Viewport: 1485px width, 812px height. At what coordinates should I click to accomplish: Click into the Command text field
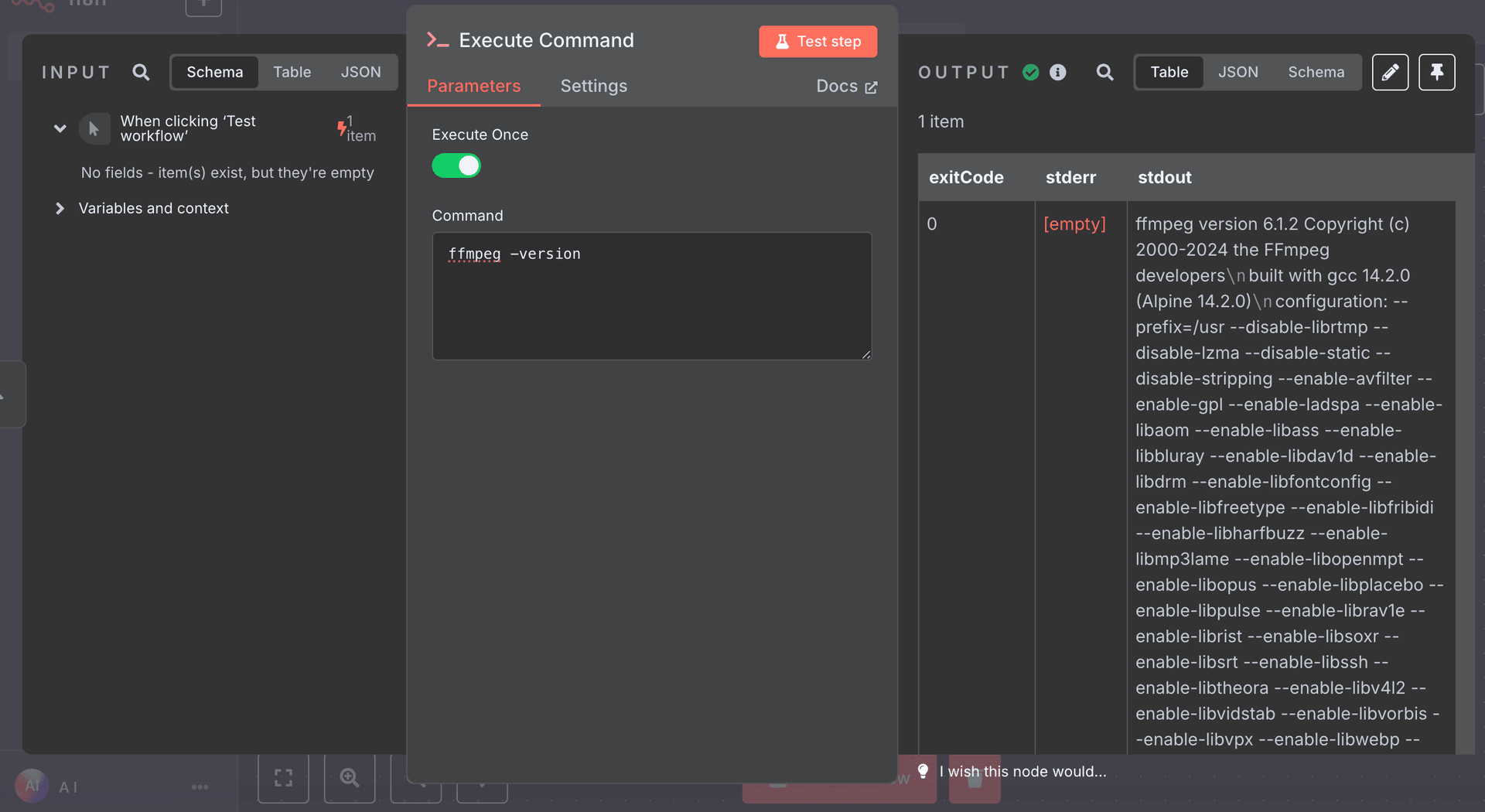(x=651, y=302)
